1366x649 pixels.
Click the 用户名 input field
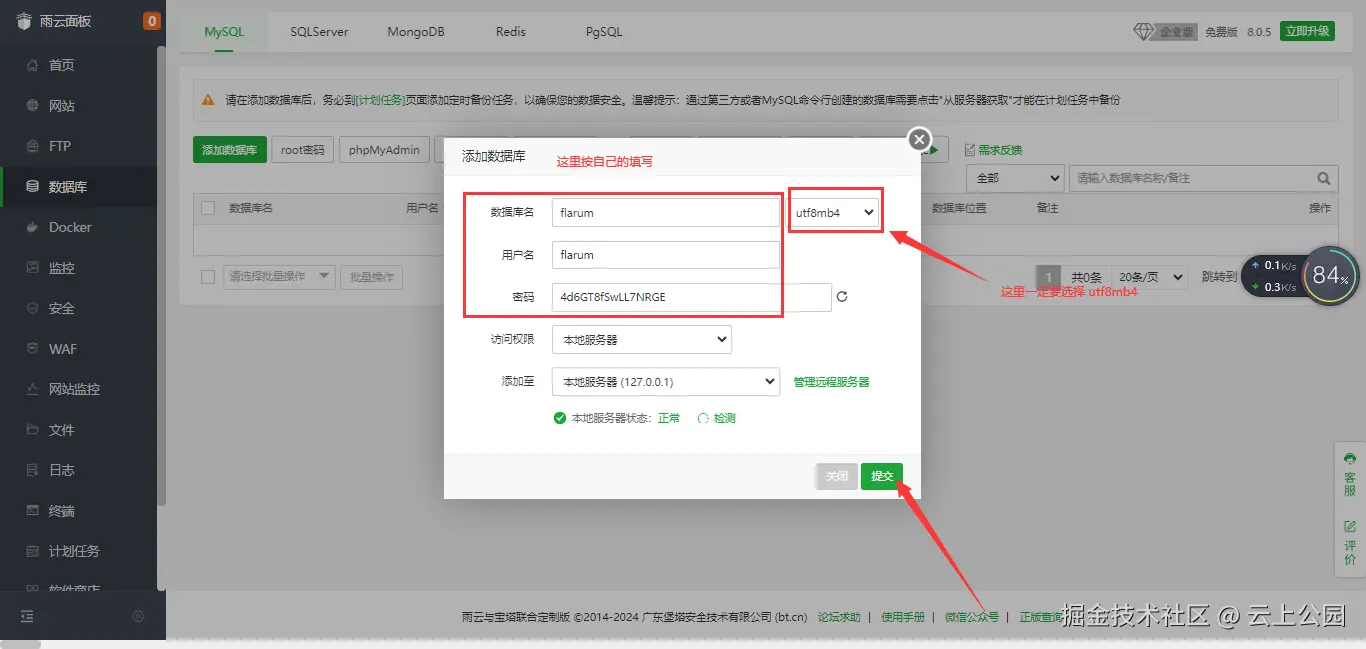tap(666, 255)
